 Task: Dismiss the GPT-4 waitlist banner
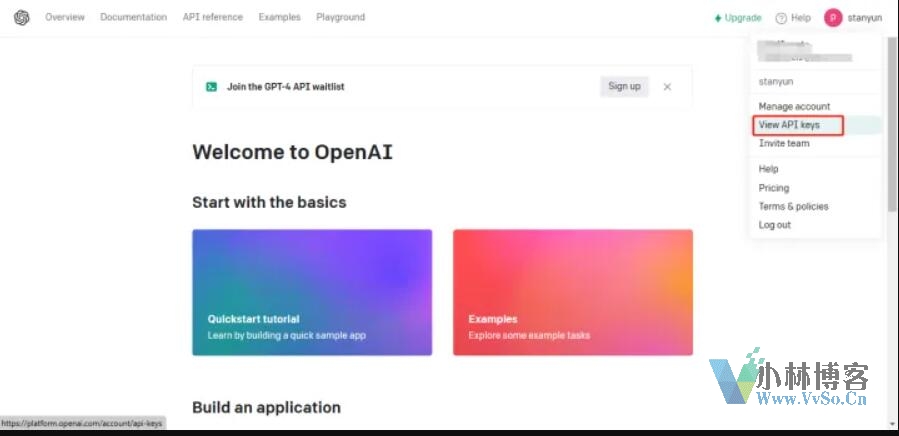(667, 87)
